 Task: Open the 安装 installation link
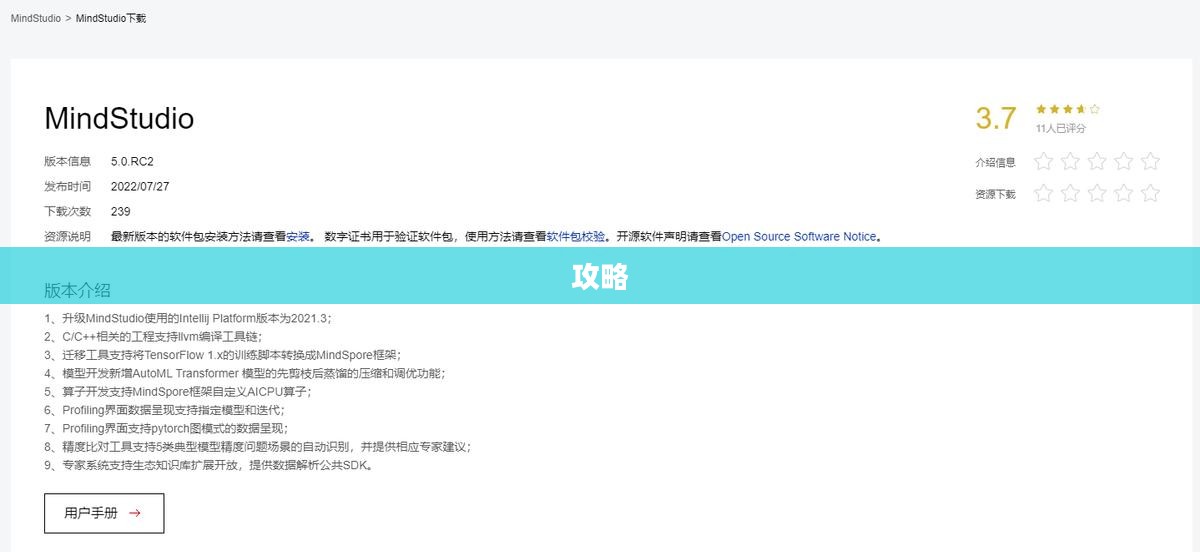[x=298, y=237]
